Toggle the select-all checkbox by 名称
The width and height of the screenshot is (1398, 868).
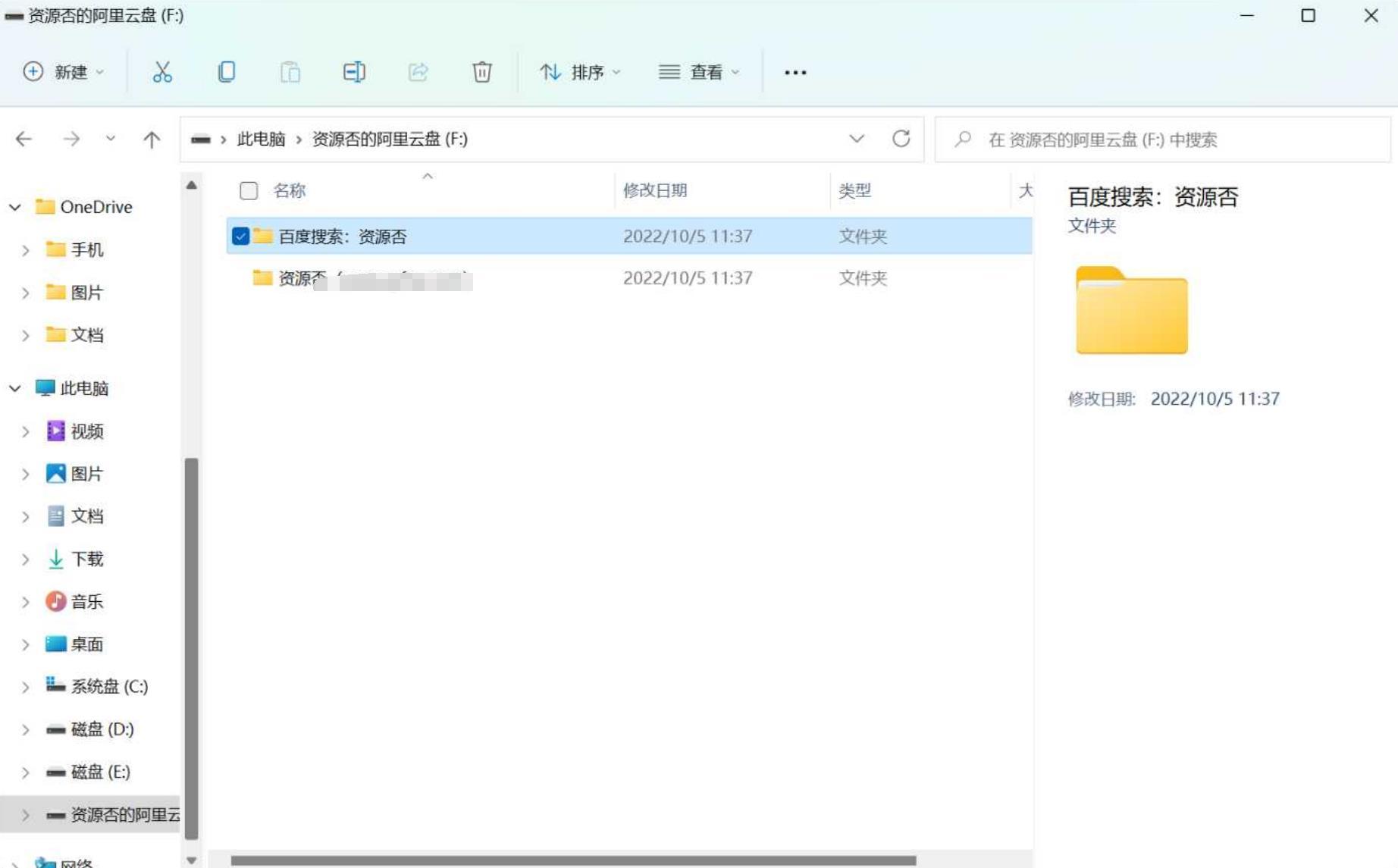249,190
